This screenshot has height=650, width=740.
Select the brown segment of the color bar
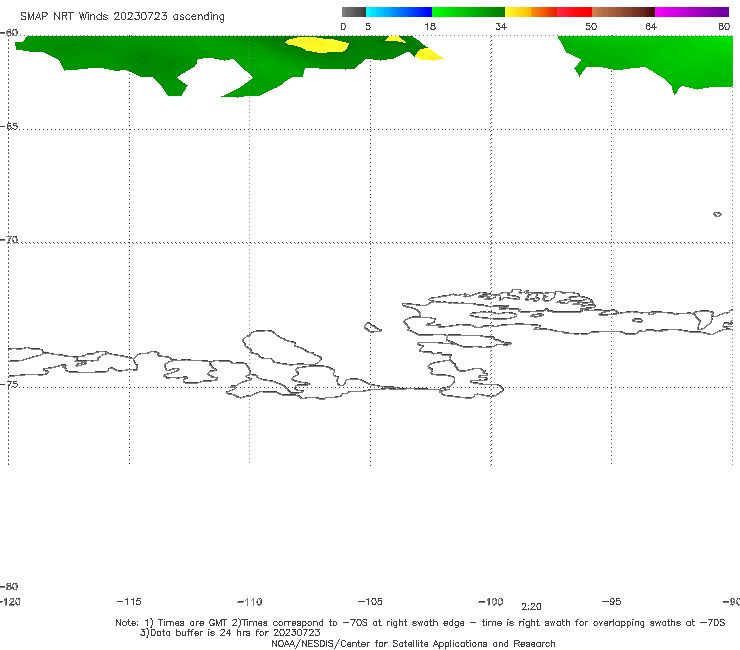point(623,12)
